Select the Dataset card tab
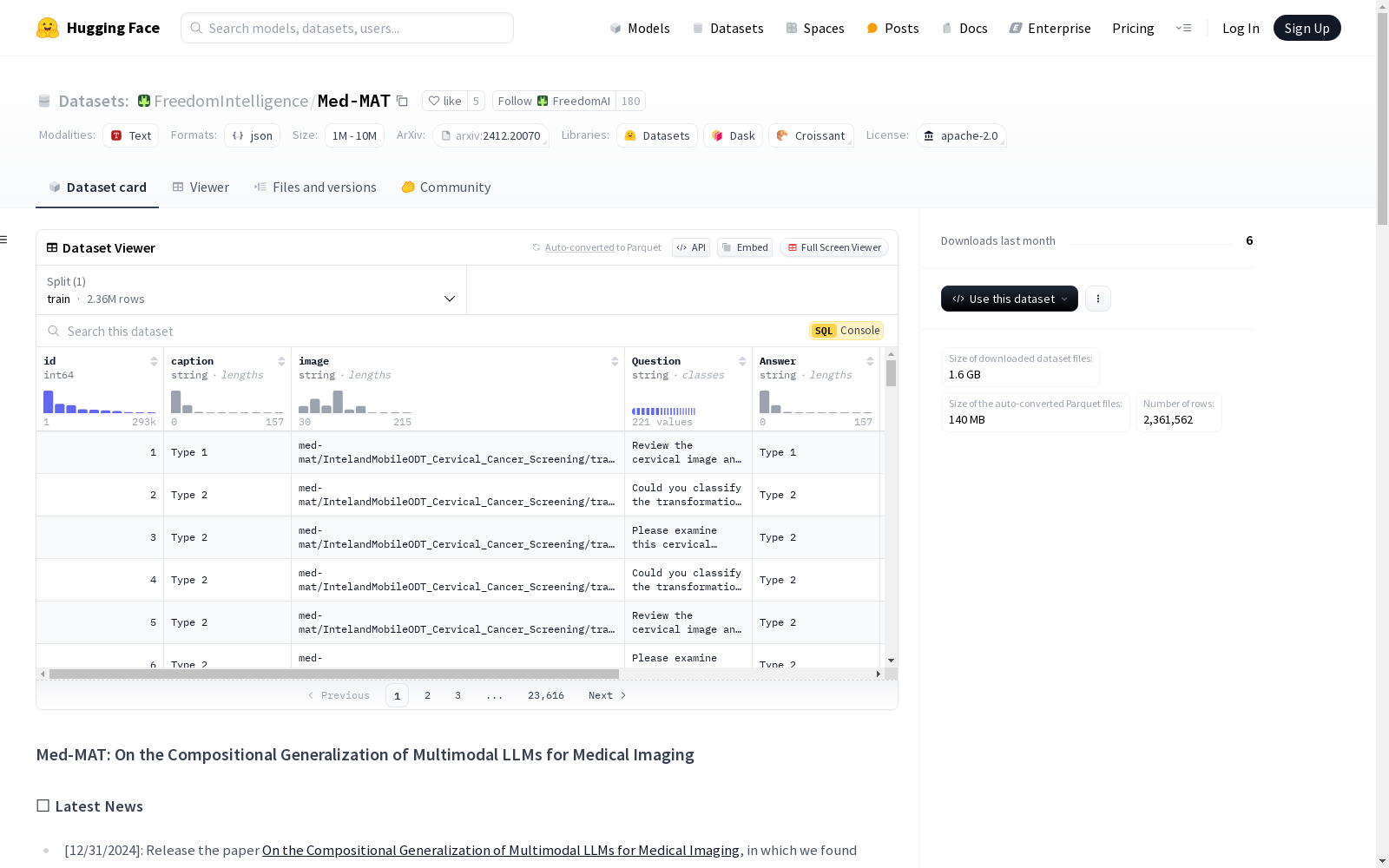1389x868 pixels. 97,187
